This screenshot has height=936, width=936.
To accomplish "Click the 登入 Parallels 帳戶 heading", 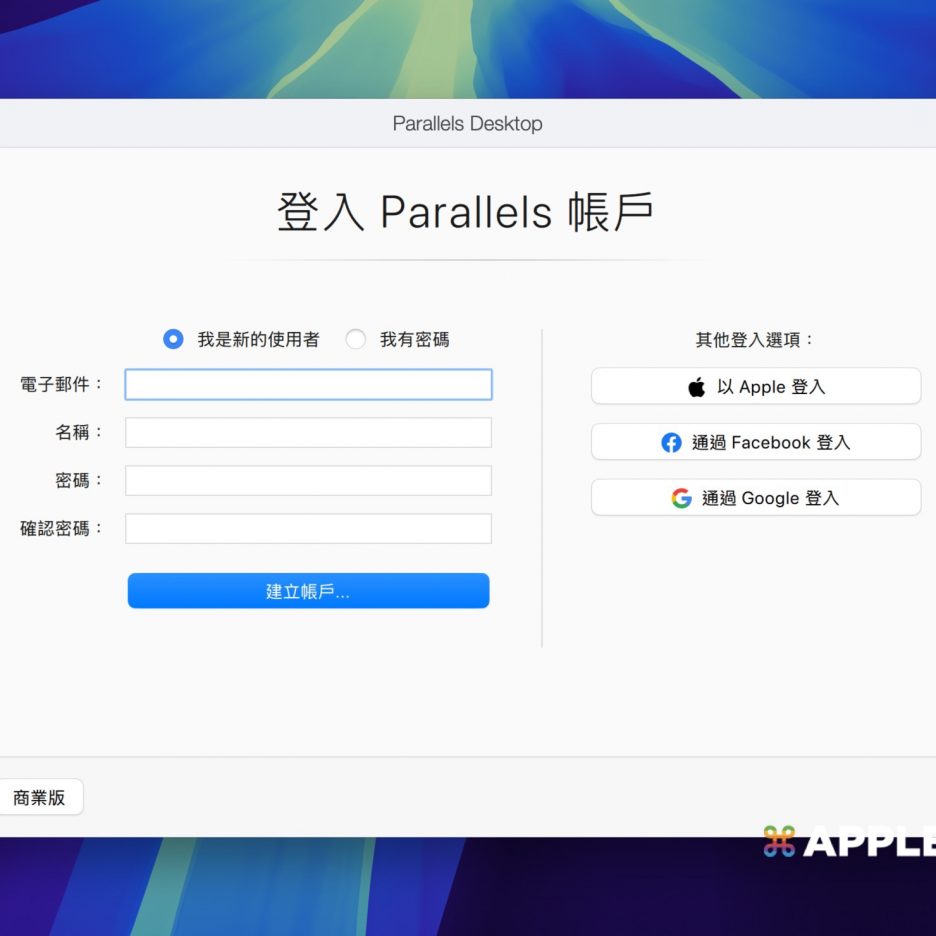I will pos(466,212).
